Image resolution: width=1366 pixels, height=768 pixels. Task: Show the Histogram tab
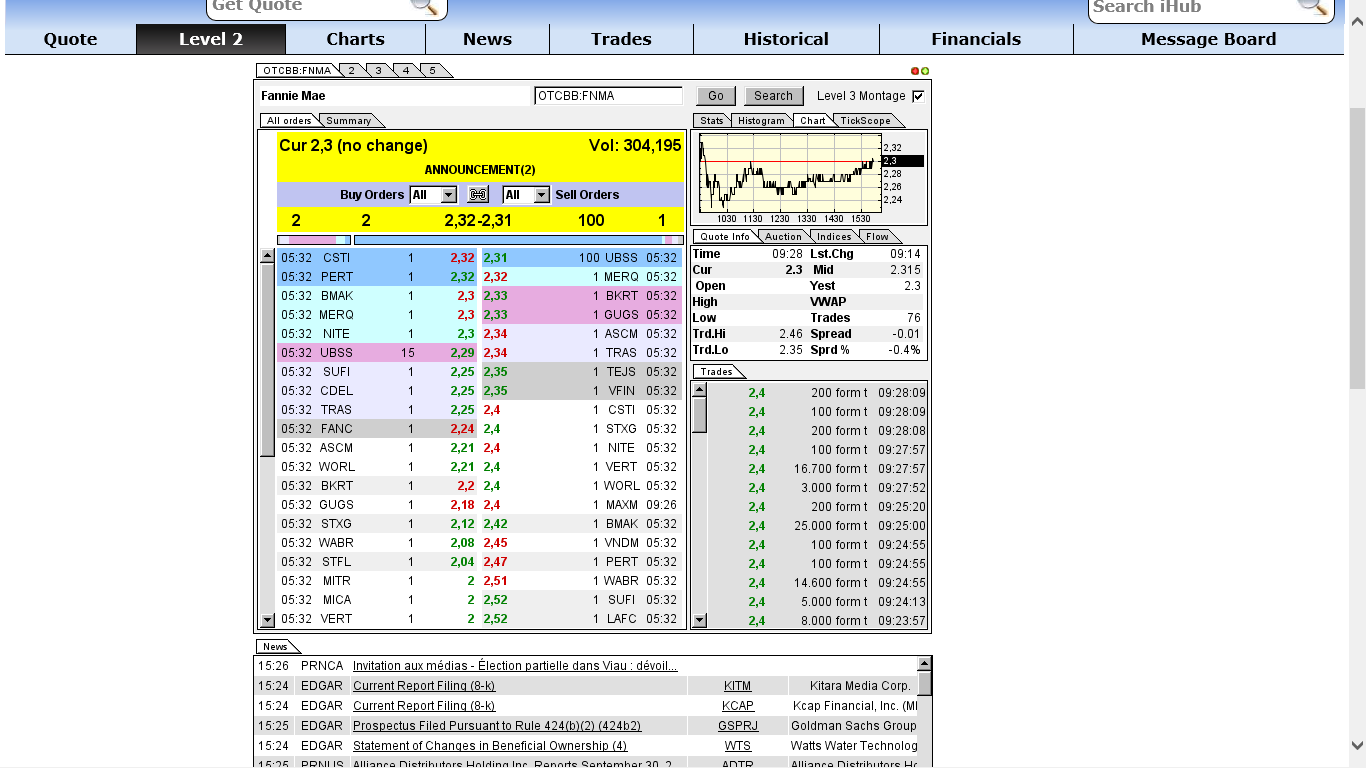762,120
